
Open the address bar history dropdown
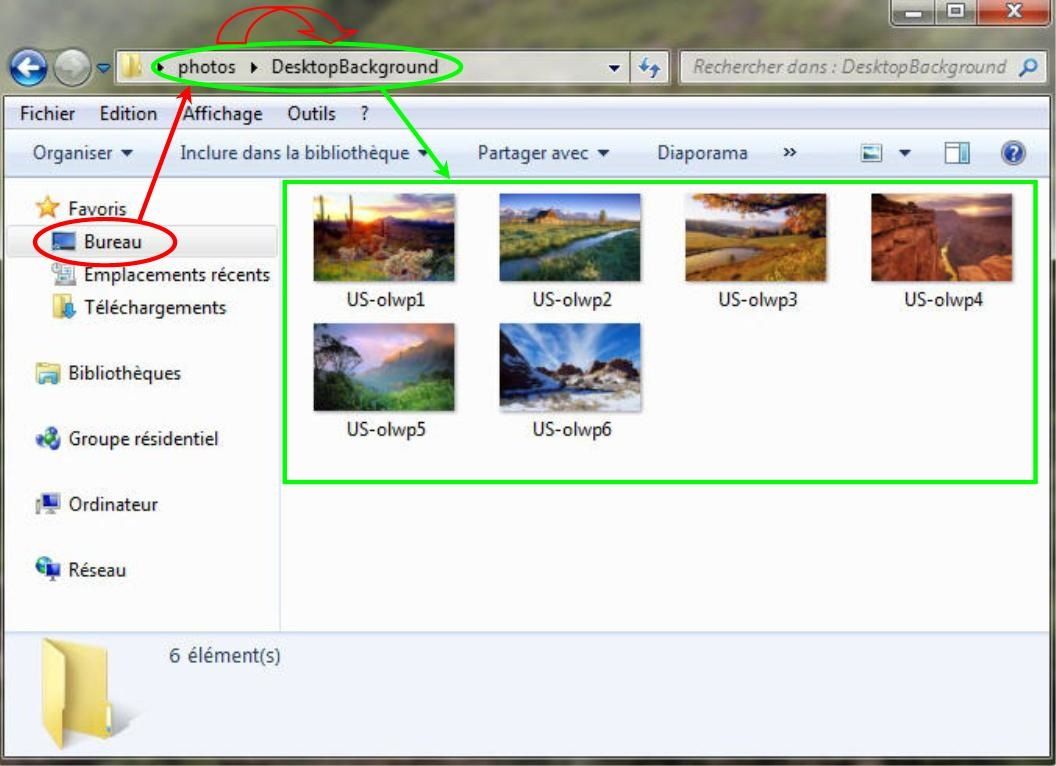(x=614, y=67)
